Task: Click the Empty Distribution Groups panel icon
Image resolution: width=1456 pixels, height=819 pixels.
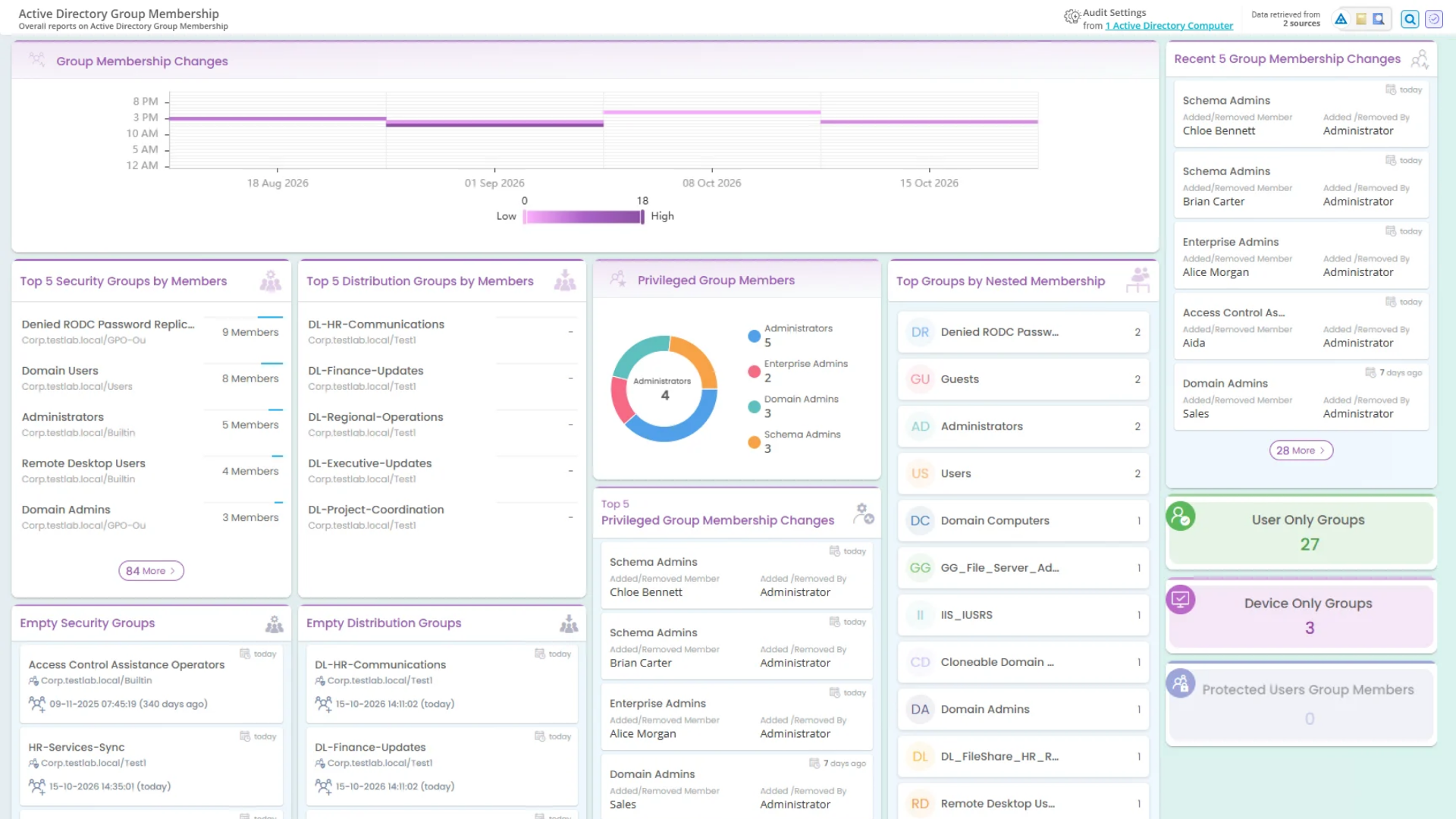Action: [x=569, y=624]
